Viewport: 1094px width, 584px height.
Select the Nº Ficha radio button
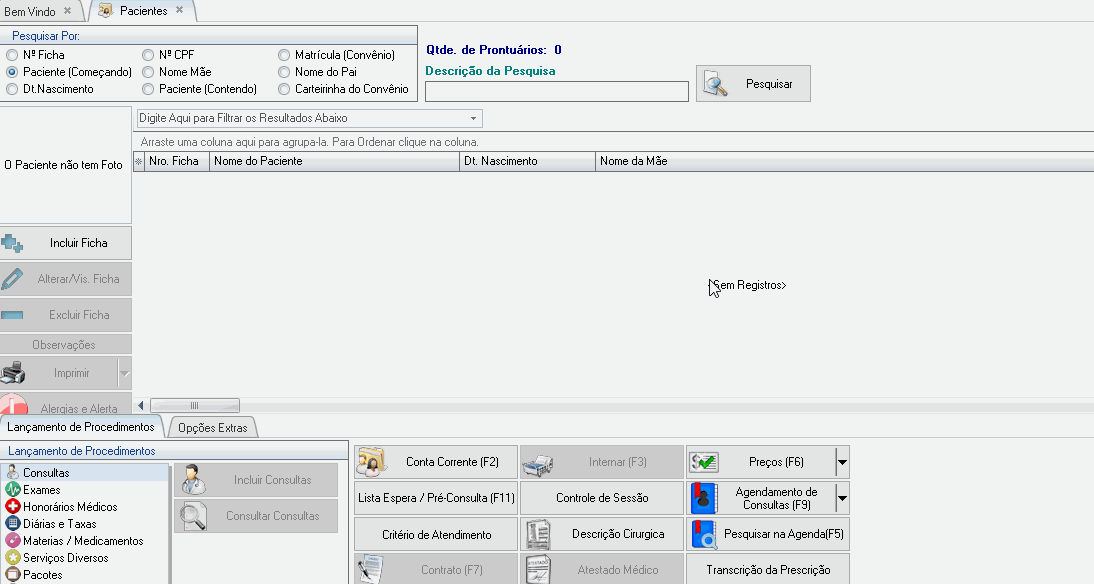[12, 55]
